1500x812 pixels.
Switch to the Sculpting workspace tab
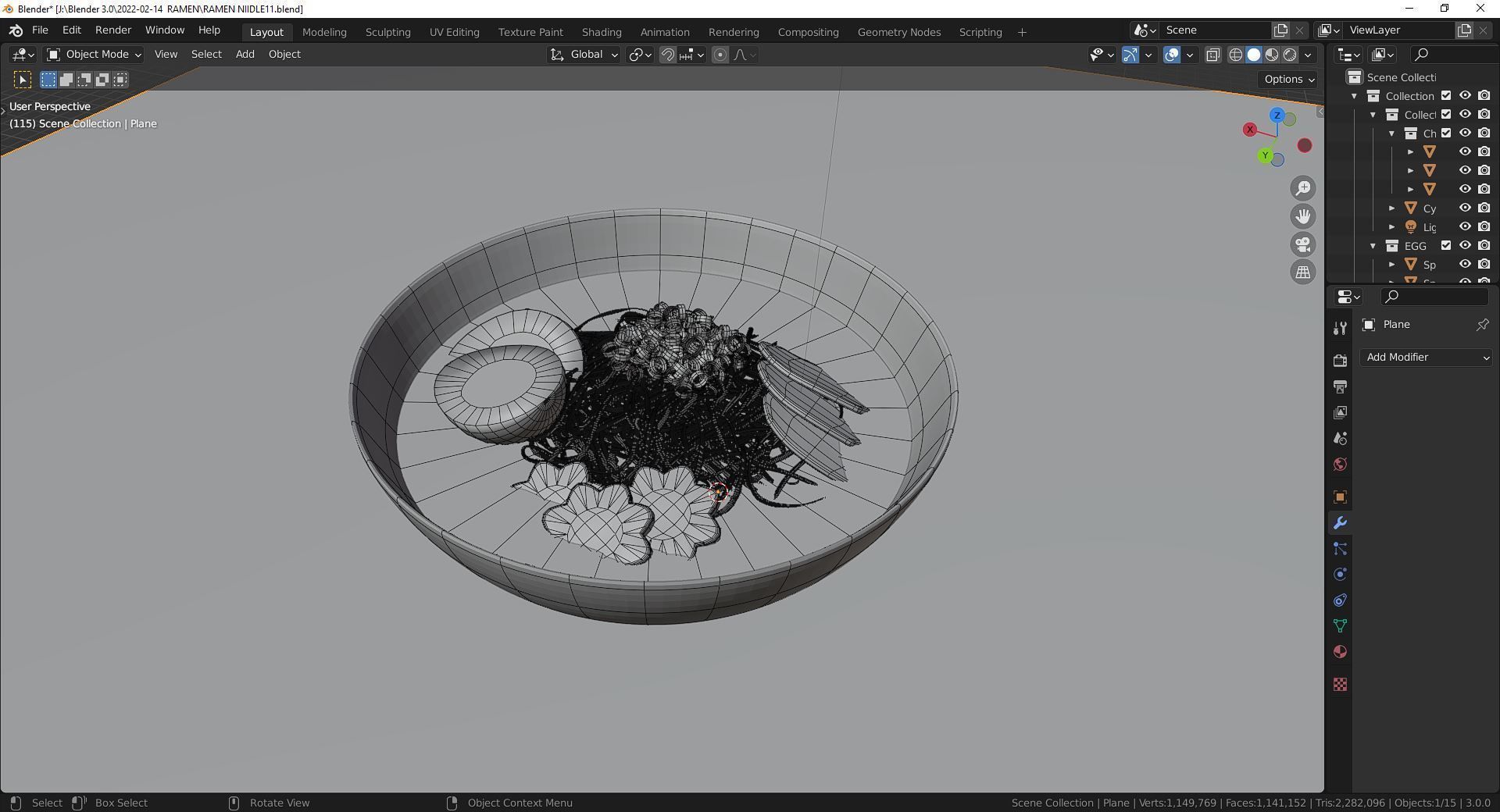(x=387, y=32)
